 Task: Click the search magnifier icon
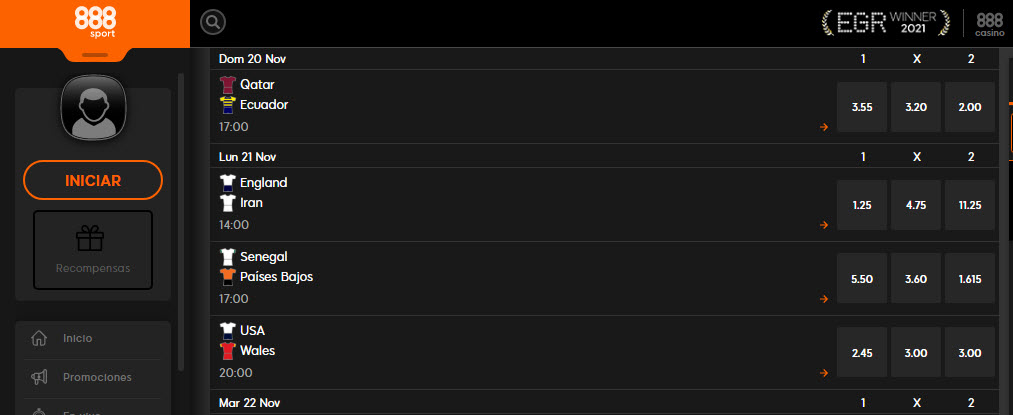pyautogui.click(x=213, y=22)
